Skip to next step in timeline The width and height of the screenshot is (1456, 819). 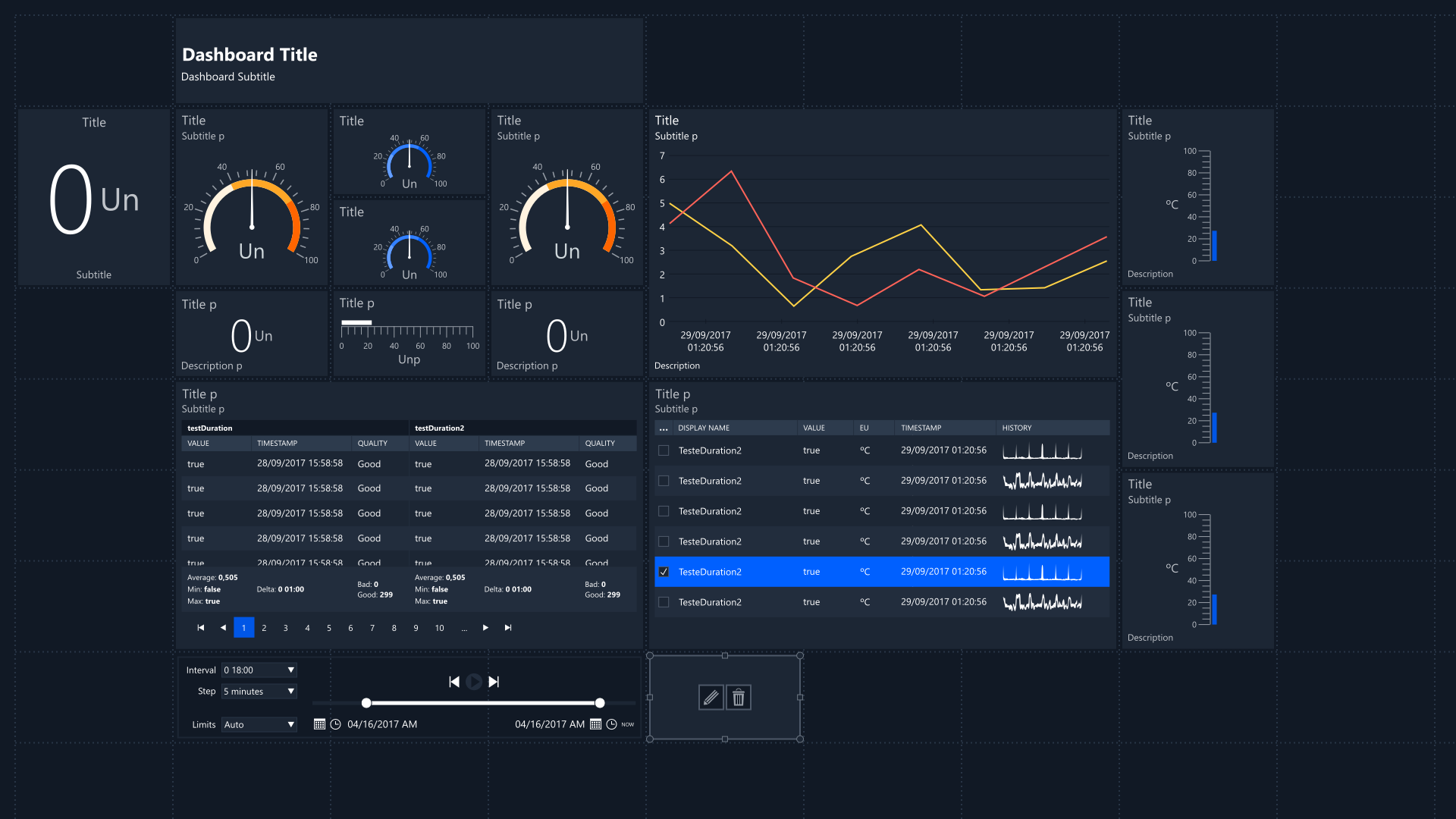(494, 682)
